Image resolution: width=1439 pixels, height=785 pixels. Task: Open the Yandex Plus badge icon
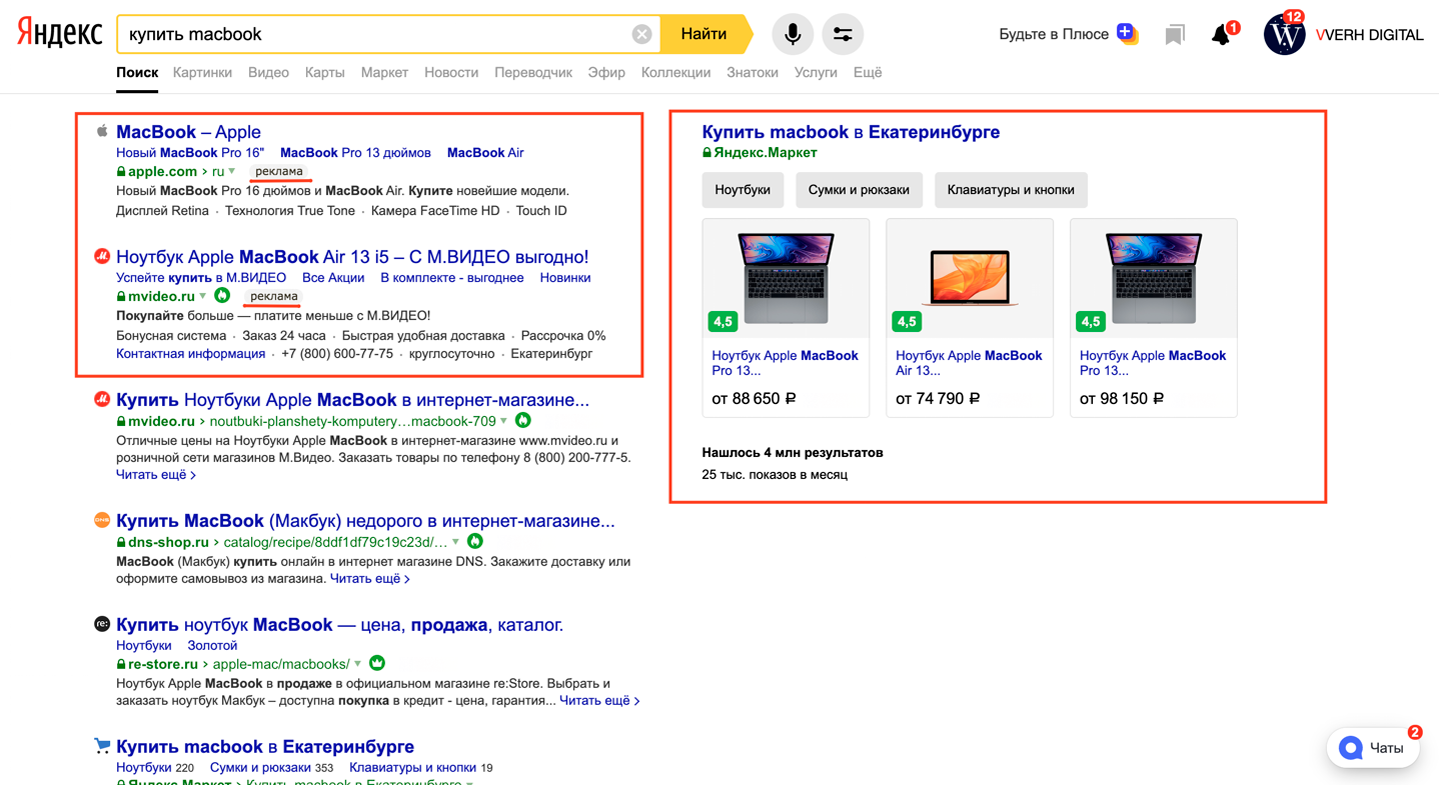coord(1128,34)
